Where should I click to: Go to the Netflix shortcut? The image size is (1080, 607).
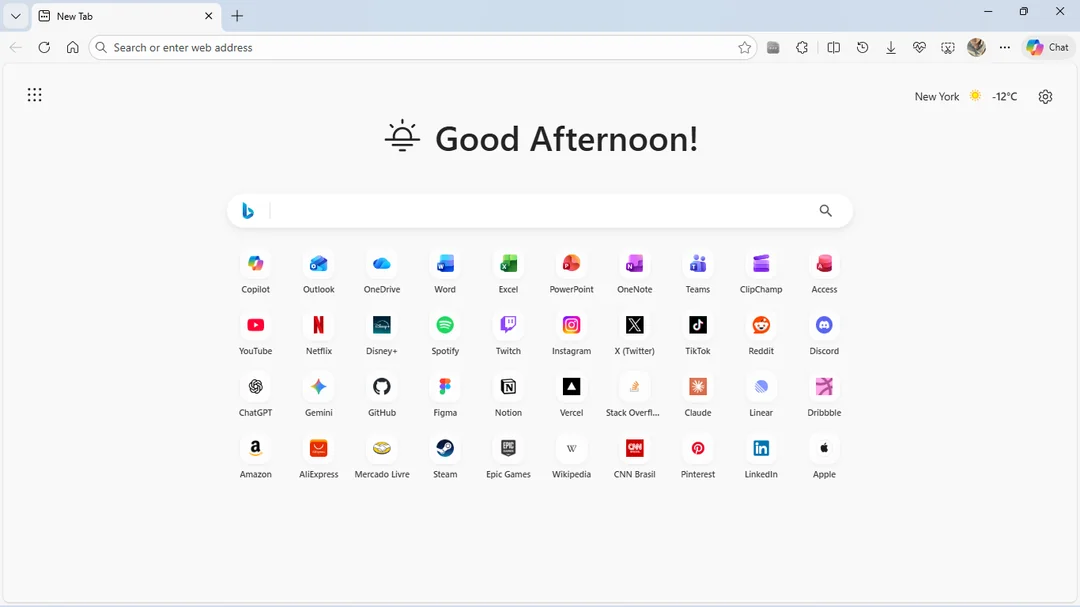point(319,334)
